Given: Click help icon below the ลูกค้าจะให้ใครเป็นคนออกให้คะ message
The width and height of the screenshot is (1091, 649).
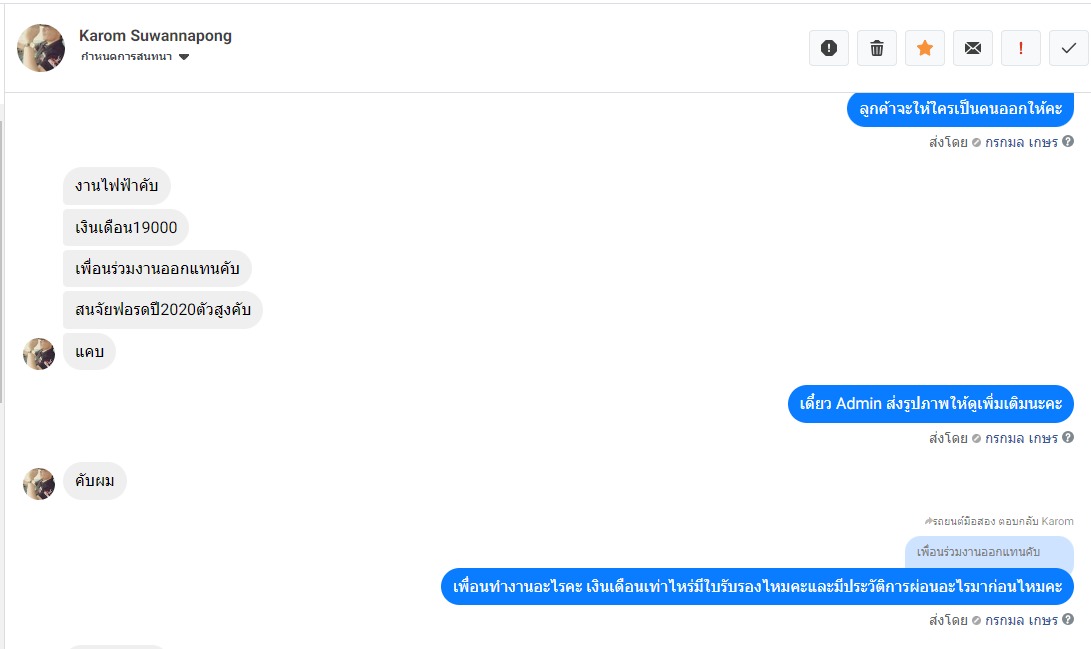Looking at the screenshot, I should pyautogui.click(x=1068, y=142).
